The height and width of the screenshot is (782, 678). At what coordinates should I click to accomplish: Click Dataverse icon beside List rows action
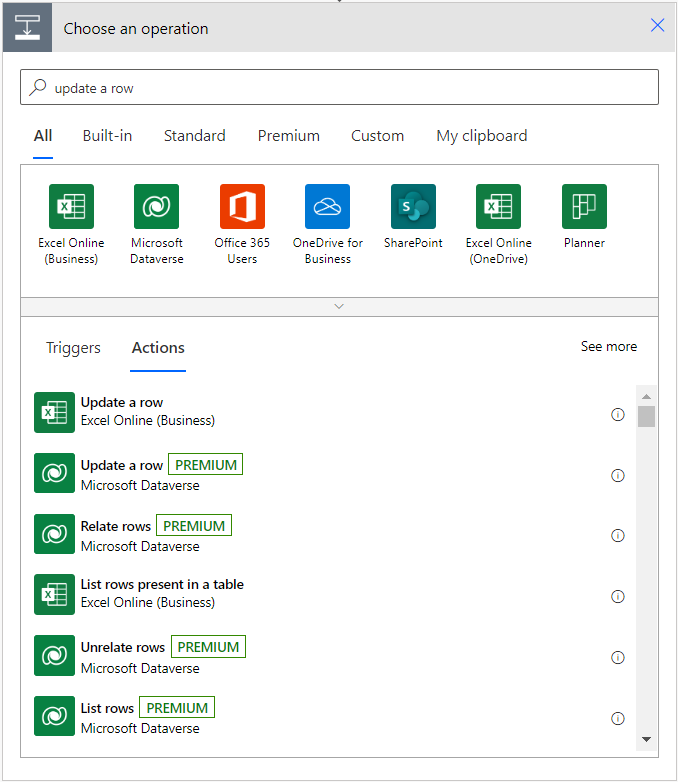pos(54,717)
